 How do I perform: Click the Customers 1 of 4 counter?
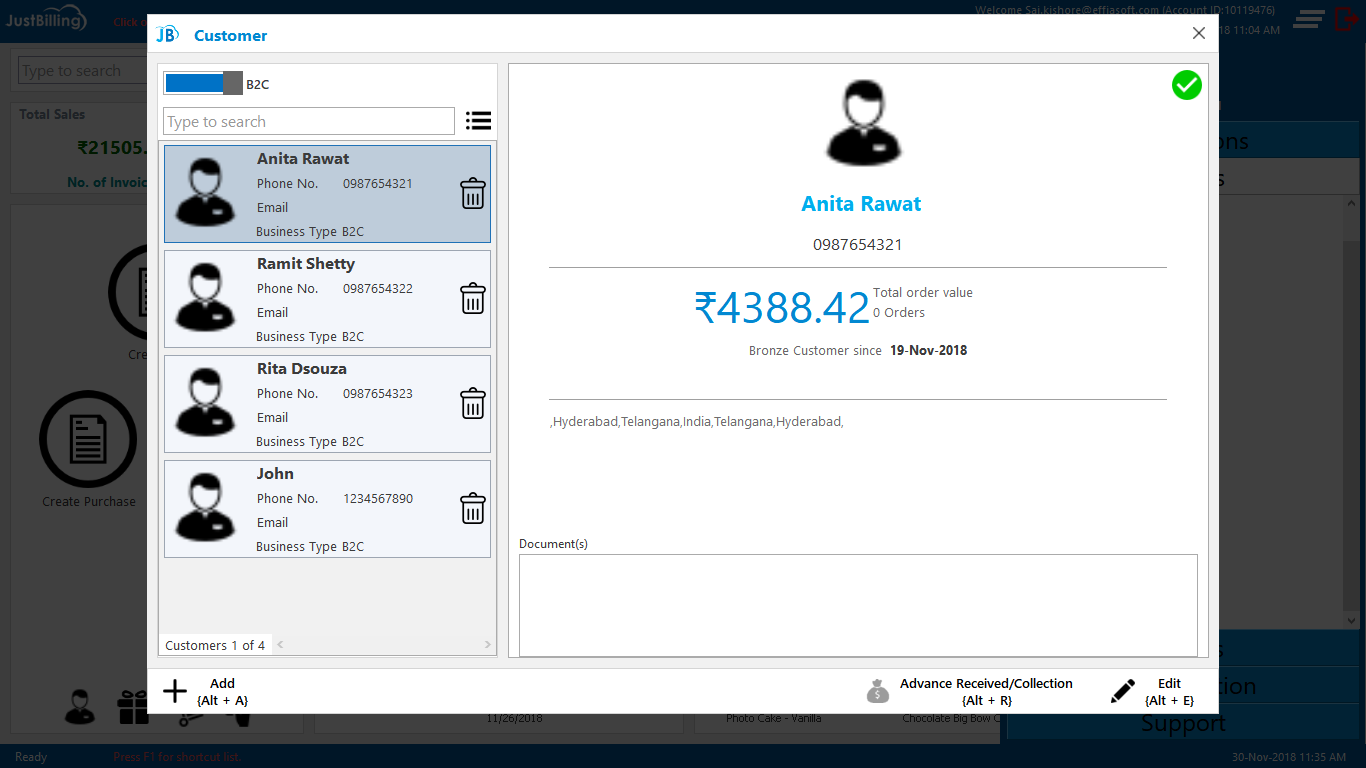click(x=215, y=645)
